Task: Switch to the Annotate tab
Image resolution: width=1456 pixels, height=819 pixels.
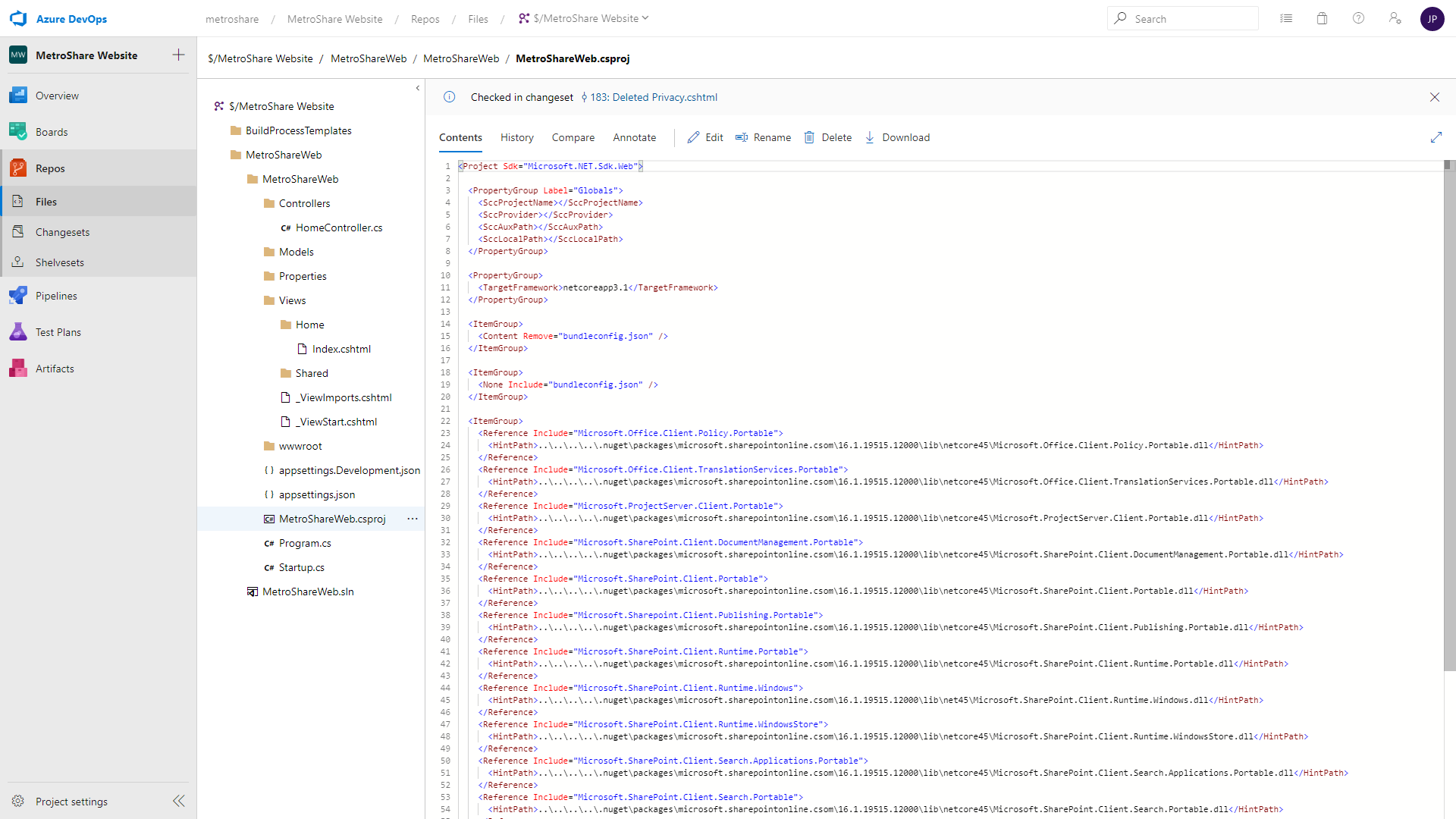Action: pyautogui.click(x=635, y=137)
